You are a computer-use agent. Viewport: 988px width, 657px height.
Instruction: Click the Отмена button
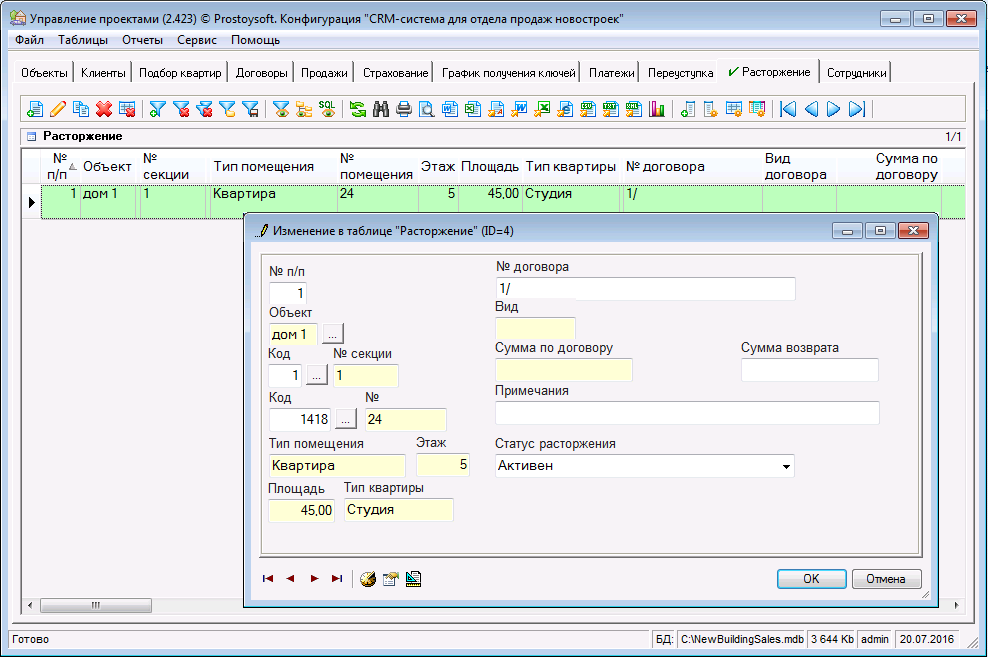pyautogui.click(x=885, y=578)
